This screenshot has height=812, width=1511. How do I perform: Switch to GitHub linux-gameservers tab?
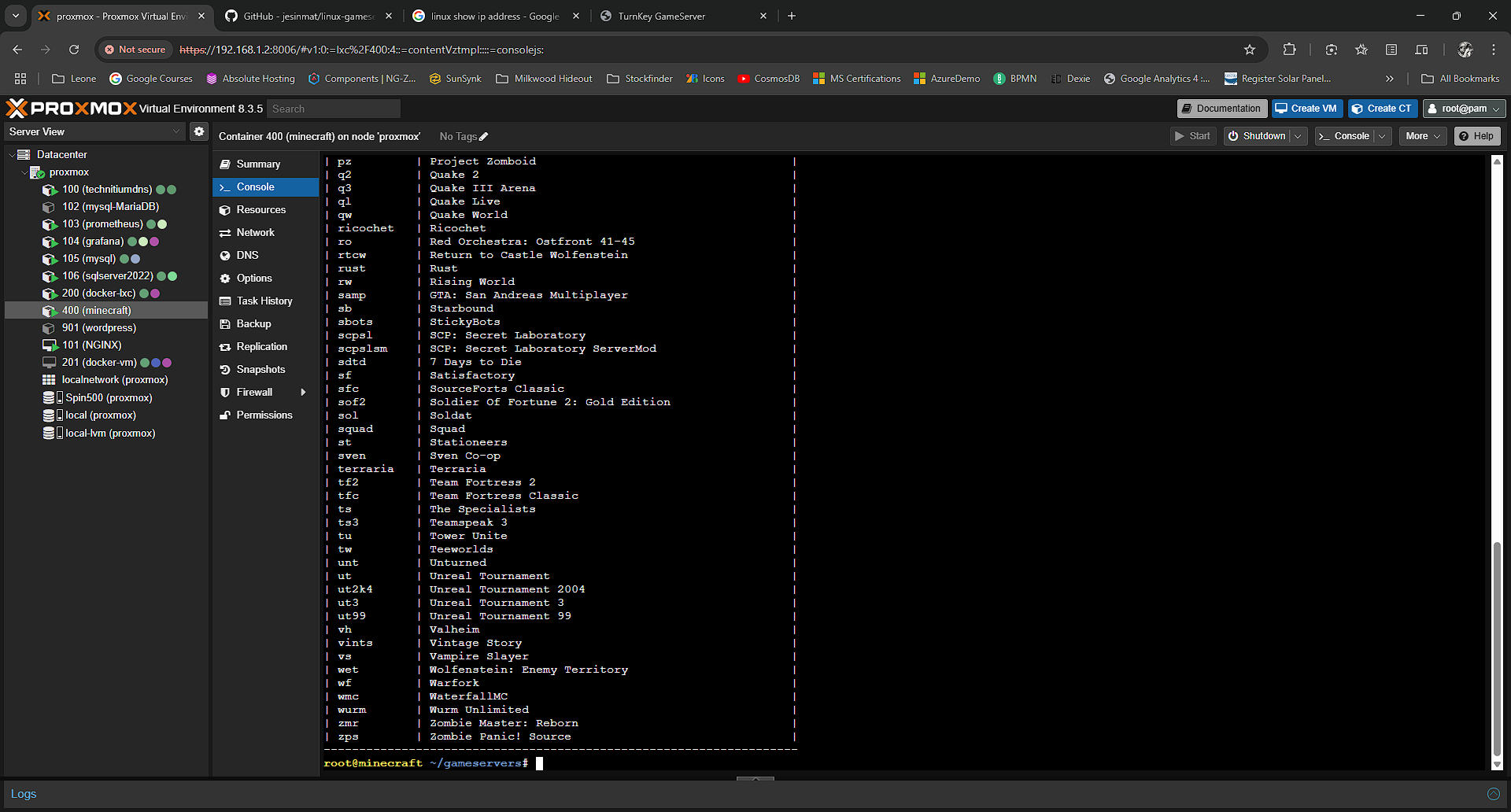(x=308, y=16)
